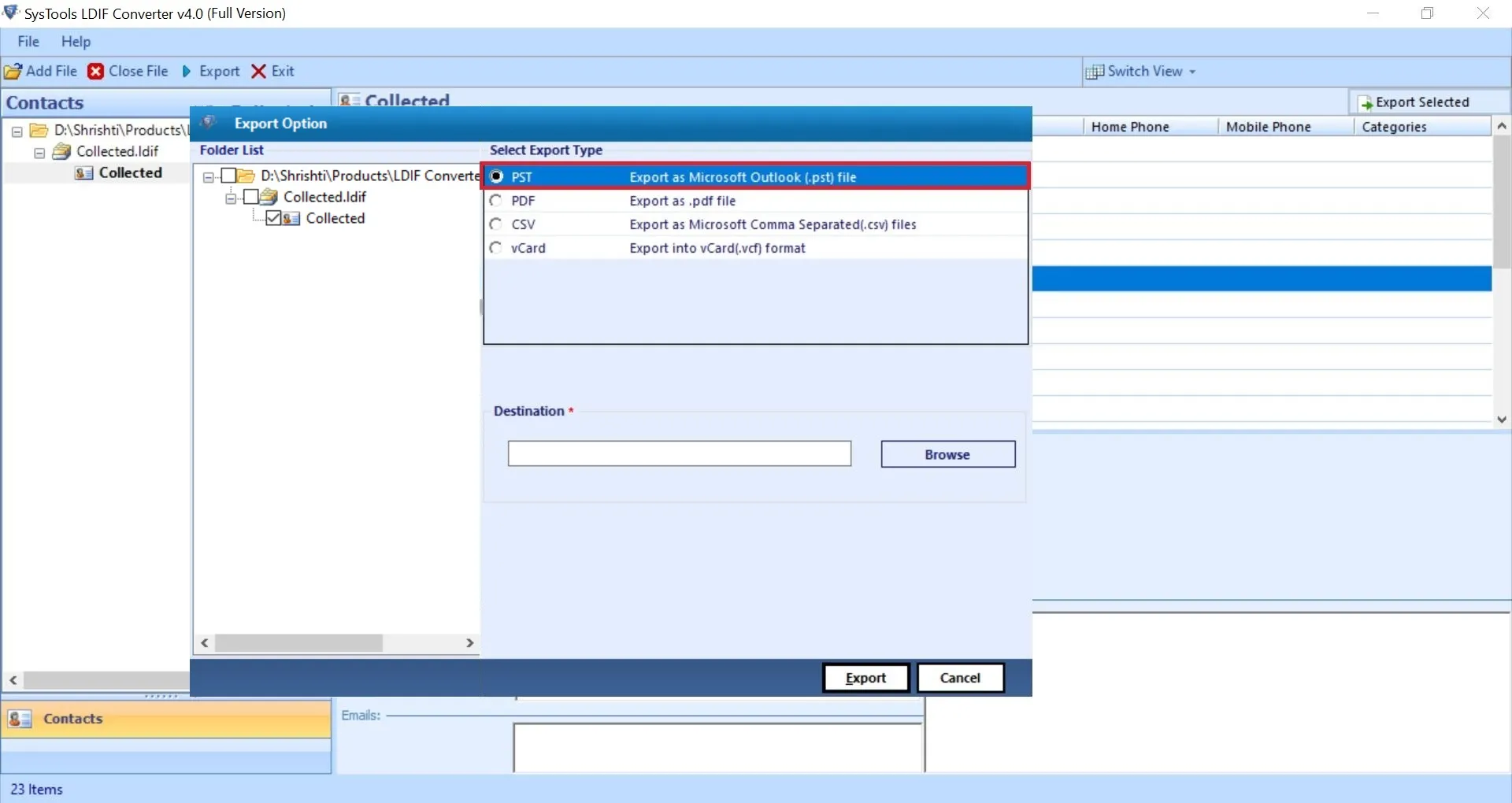Click the vertical scrollbar thumb of contact list
Screen dimensions: 1512x803
[x=1502, y=202]
